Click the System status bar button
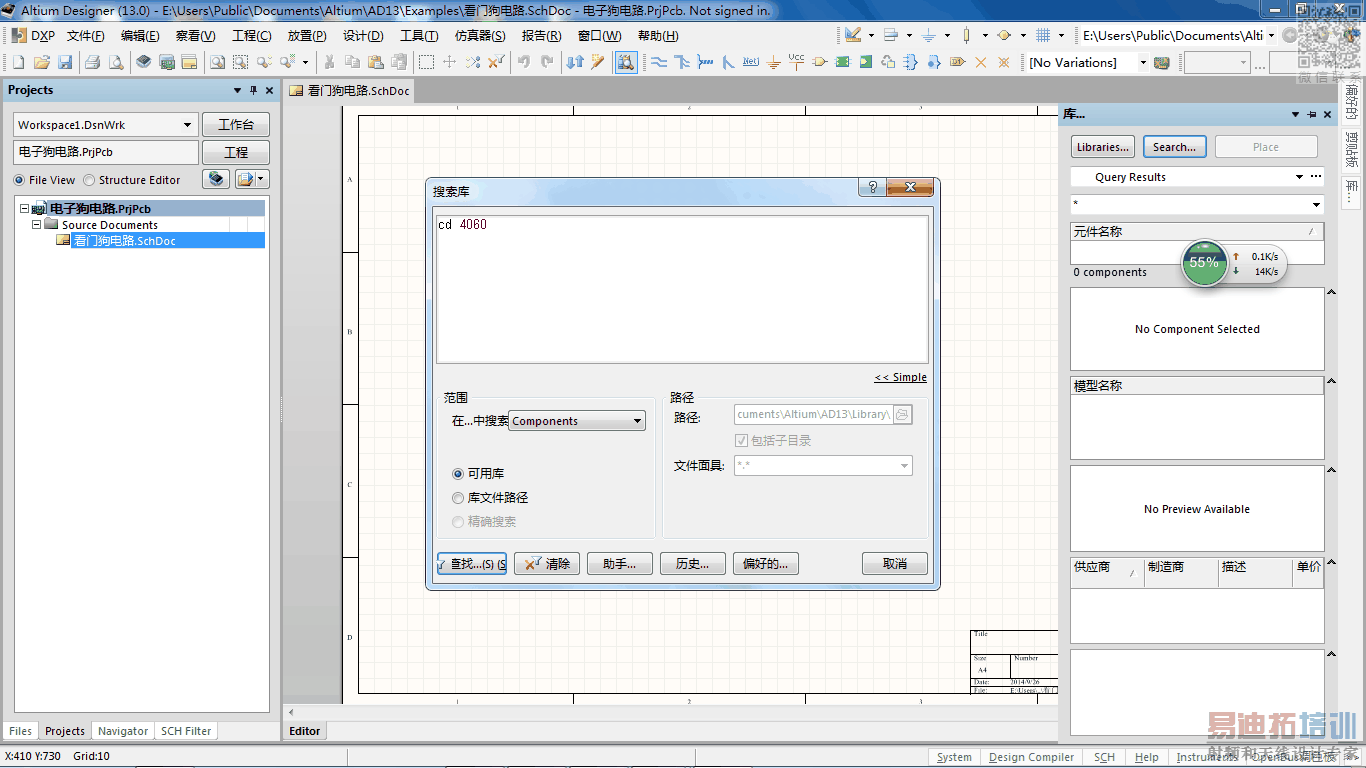Screen dimensions: 1366x768 954,757
